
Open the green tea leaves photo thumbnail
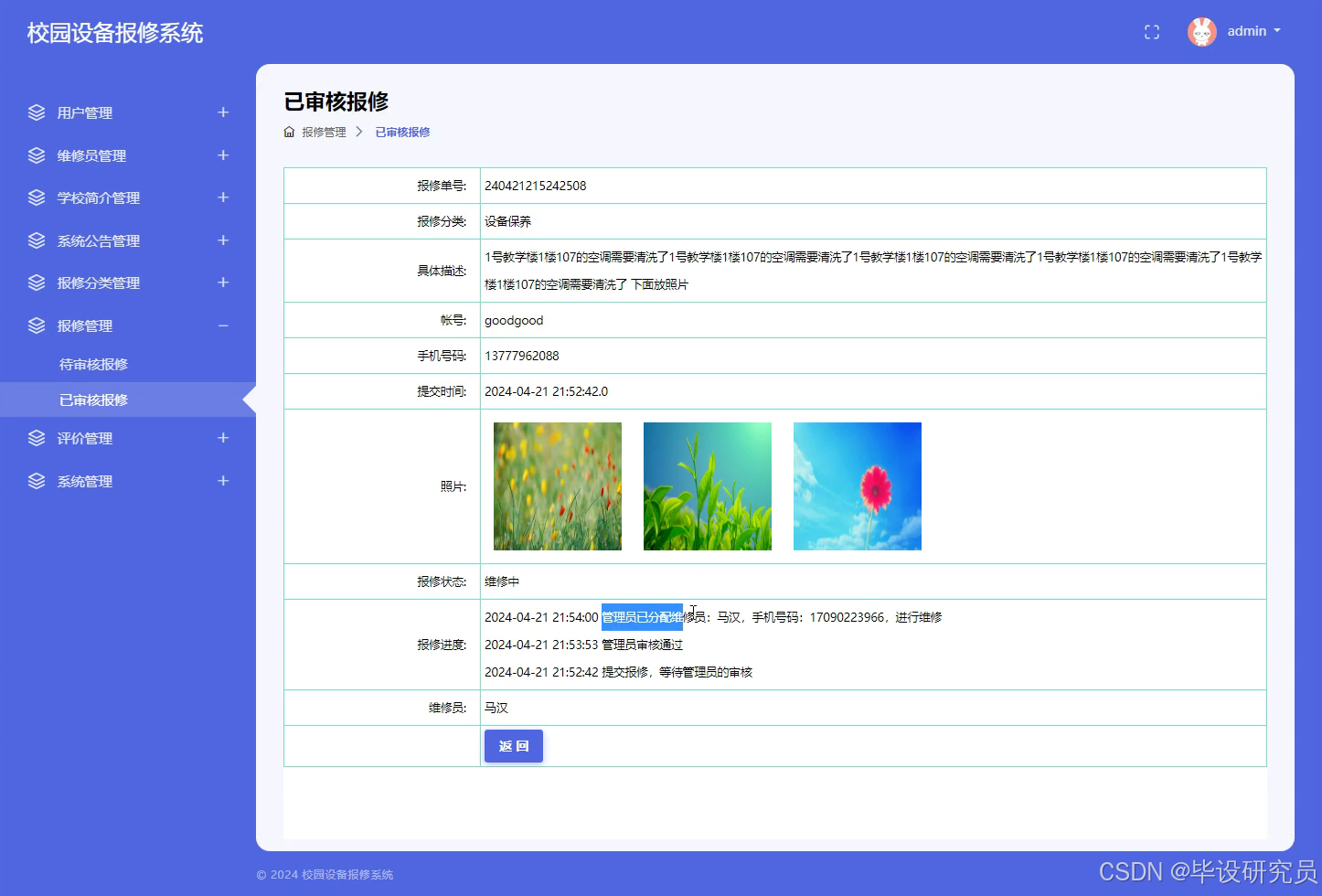pos(708,486)
